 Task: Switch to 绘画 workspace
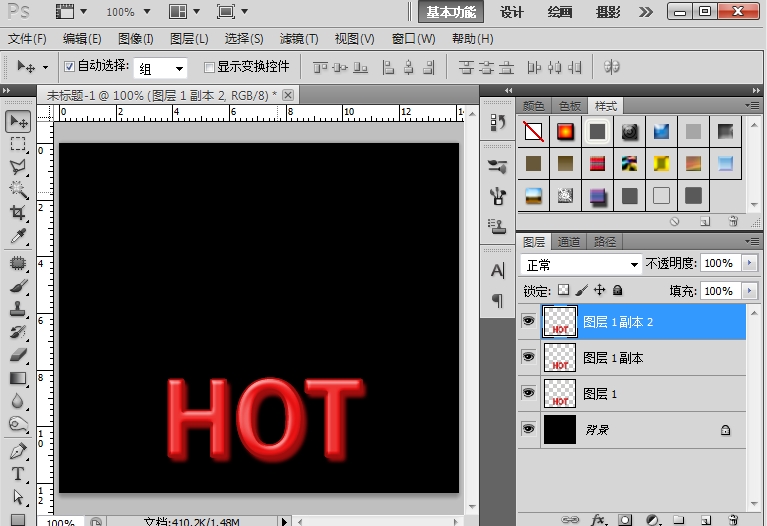tap(560, 12)
